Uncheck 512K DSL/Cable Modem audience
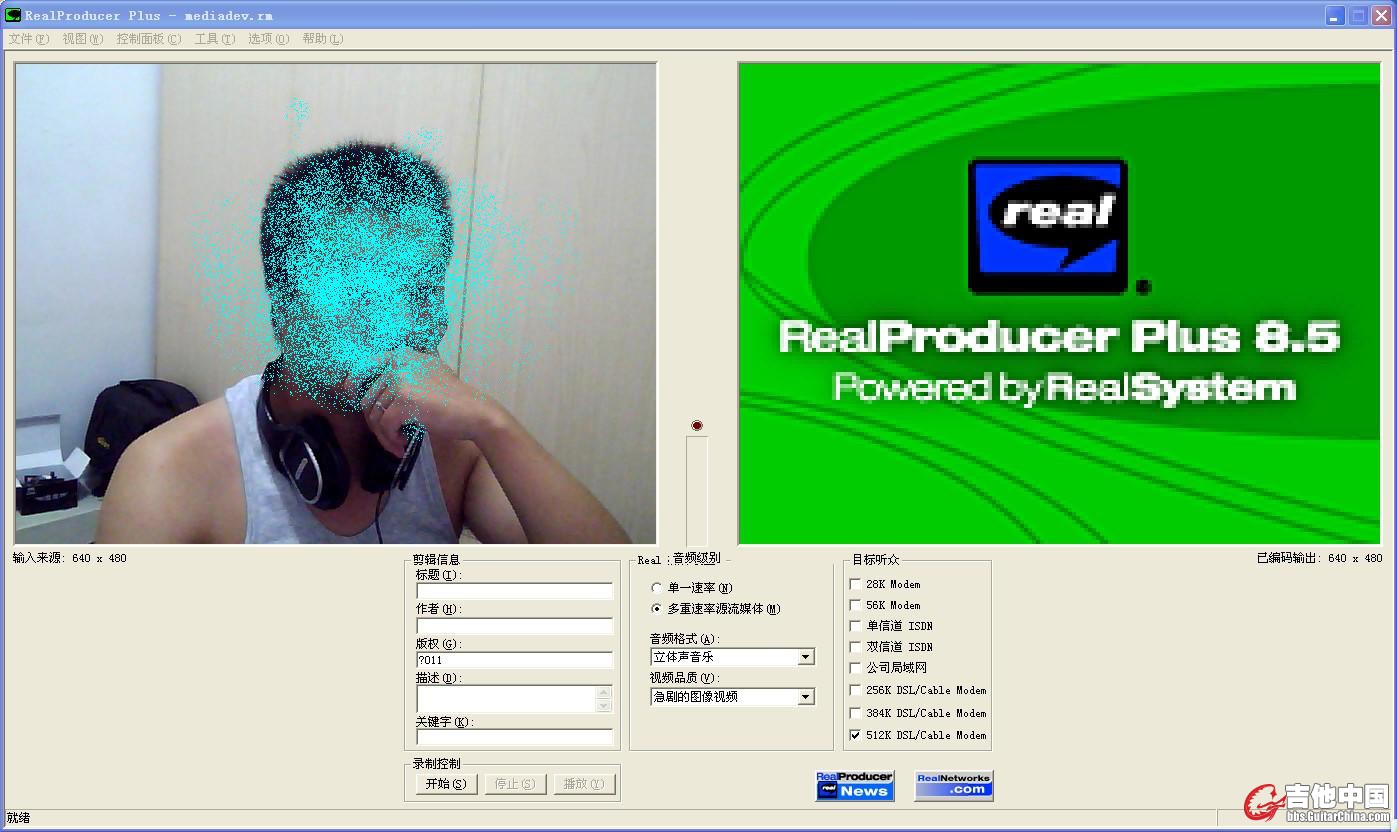The height and width of the screenshot is (832, 1397). tap(855, 735)
